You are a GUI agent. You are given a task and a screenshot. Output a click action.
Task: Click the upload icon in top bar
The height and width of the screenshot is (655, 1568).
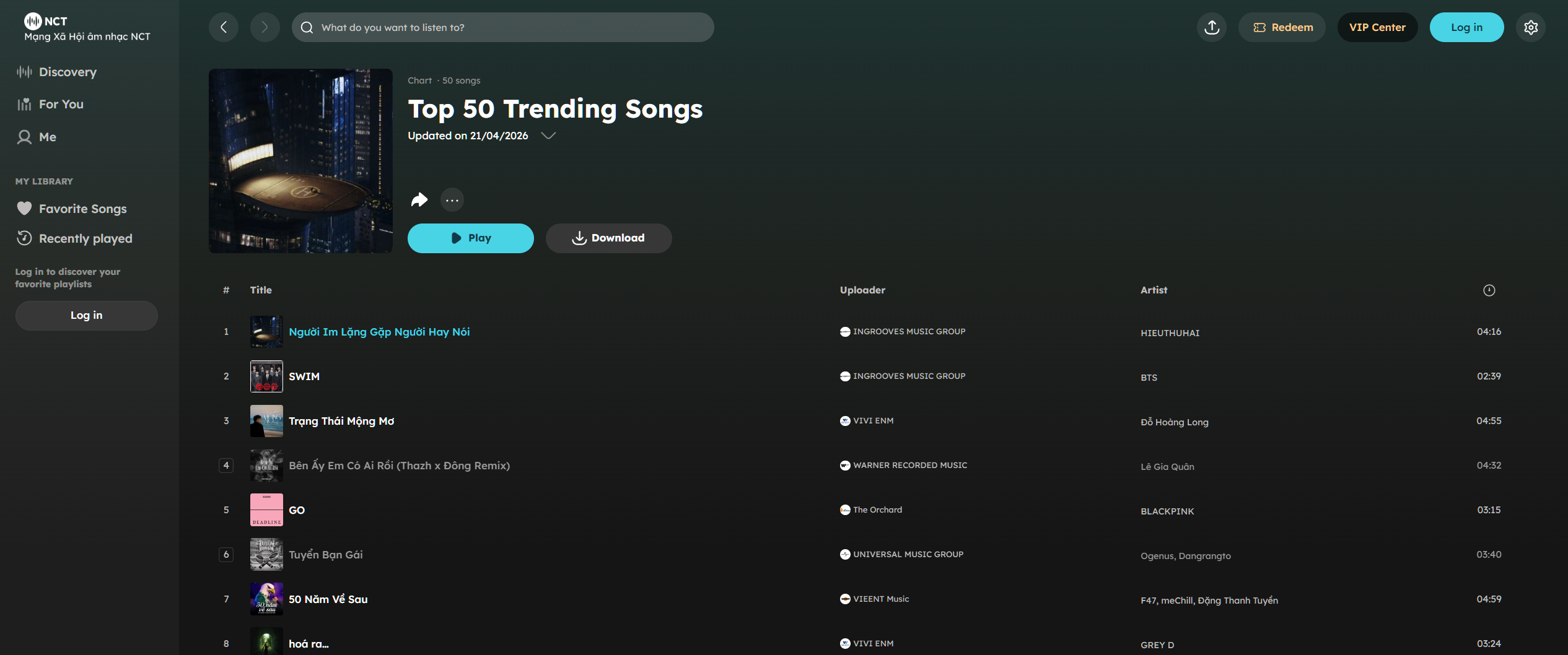1212,27
